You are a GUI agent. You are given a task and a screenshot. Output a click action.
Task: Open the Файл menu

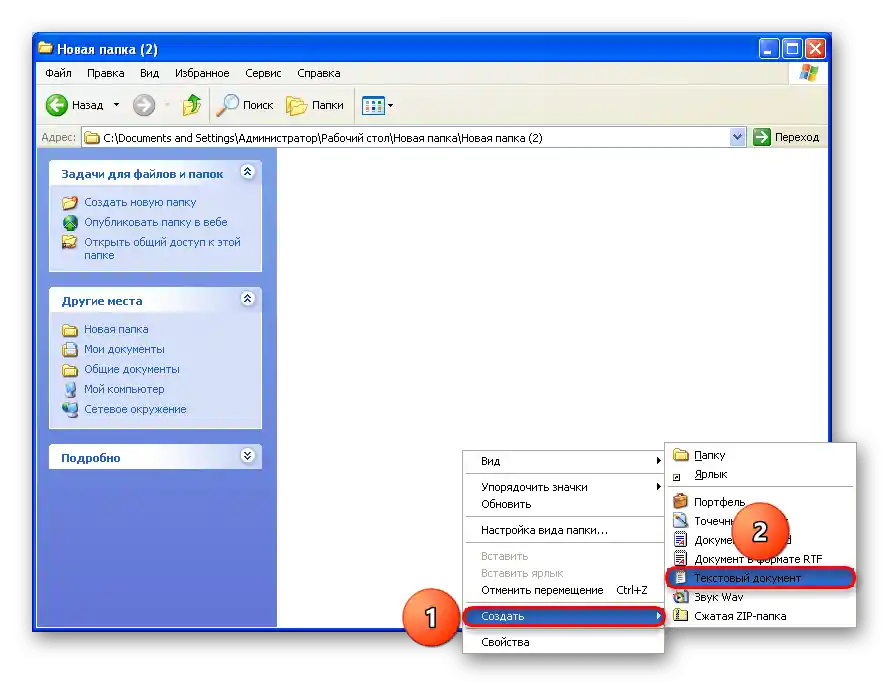click(x=58, y=73)
